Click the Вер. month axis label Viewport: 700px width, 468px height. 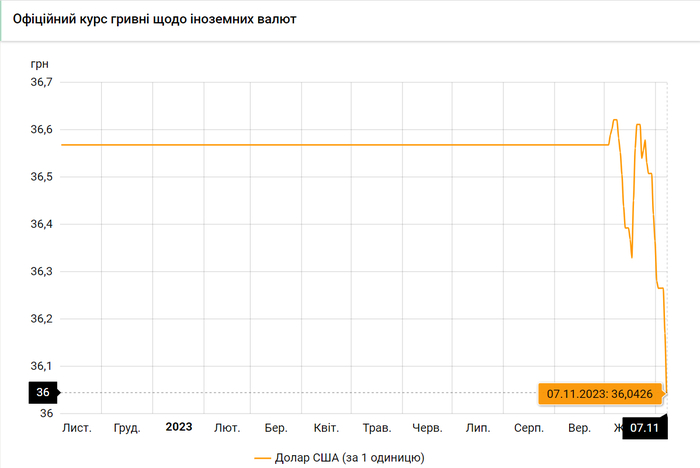coord(579,427)
